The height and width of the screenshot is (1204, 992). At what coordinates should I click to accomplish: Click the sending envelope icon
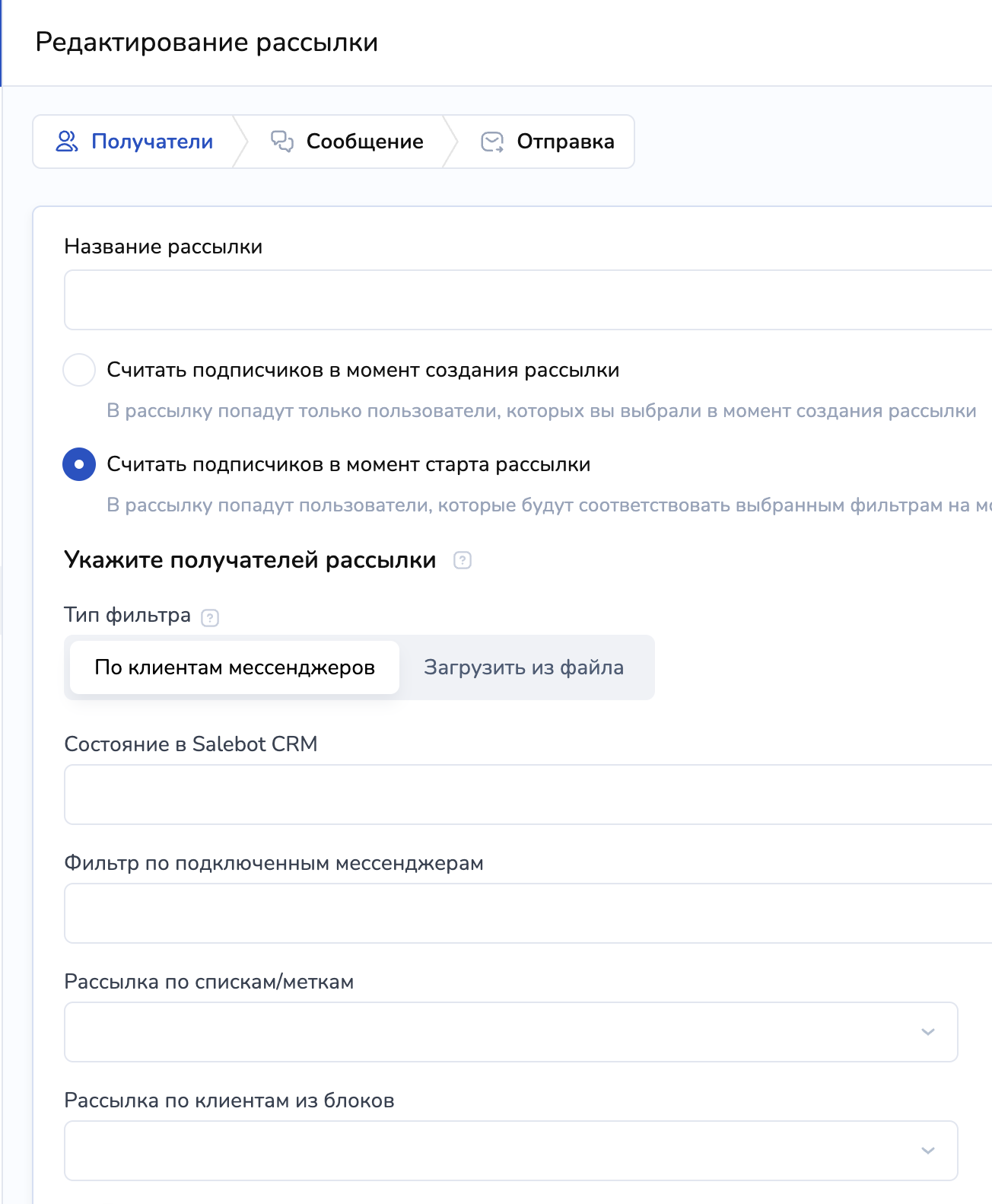coord(492,142)
